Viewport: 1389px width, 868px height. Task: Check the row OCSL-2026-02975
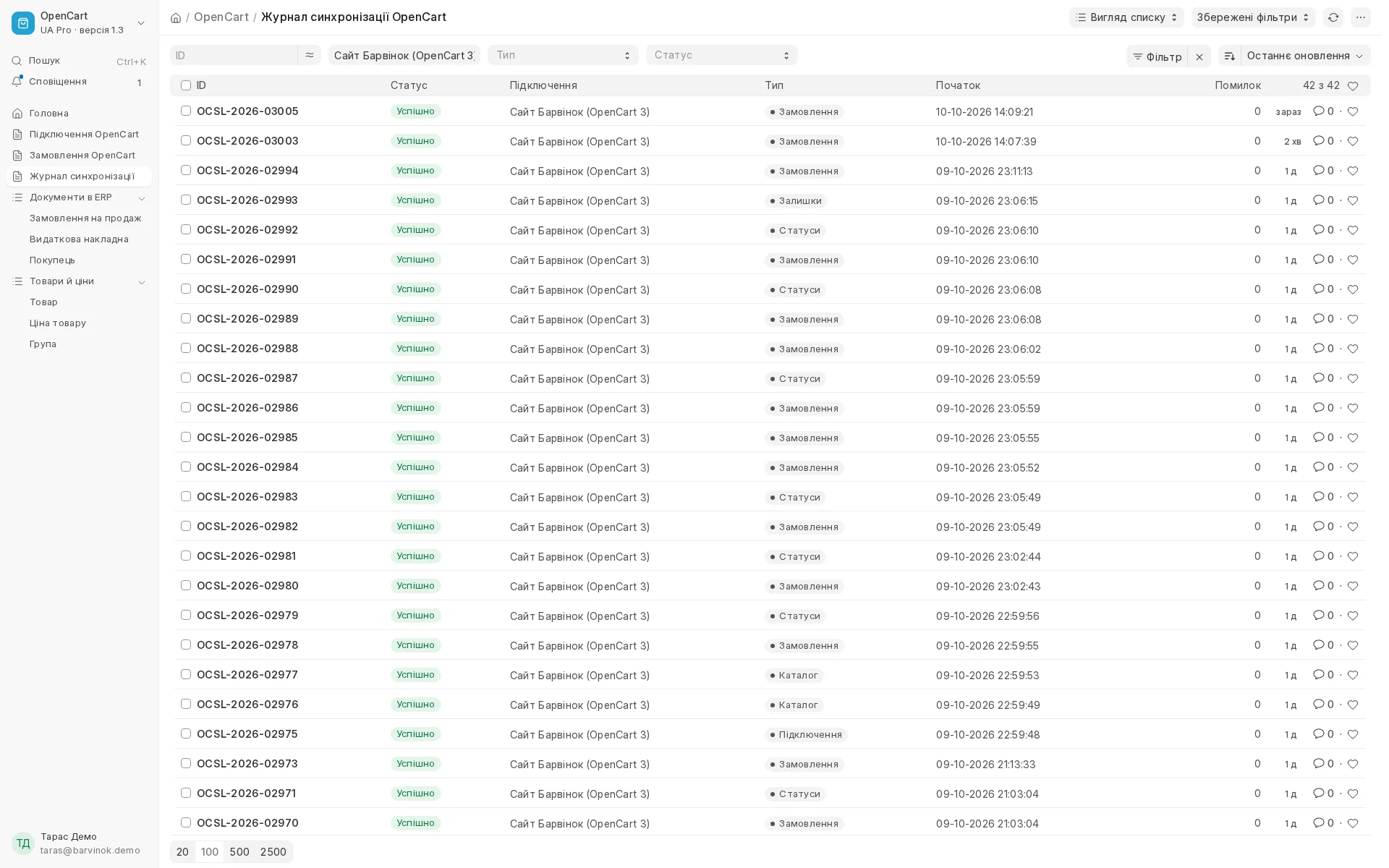tap(186, 733)
